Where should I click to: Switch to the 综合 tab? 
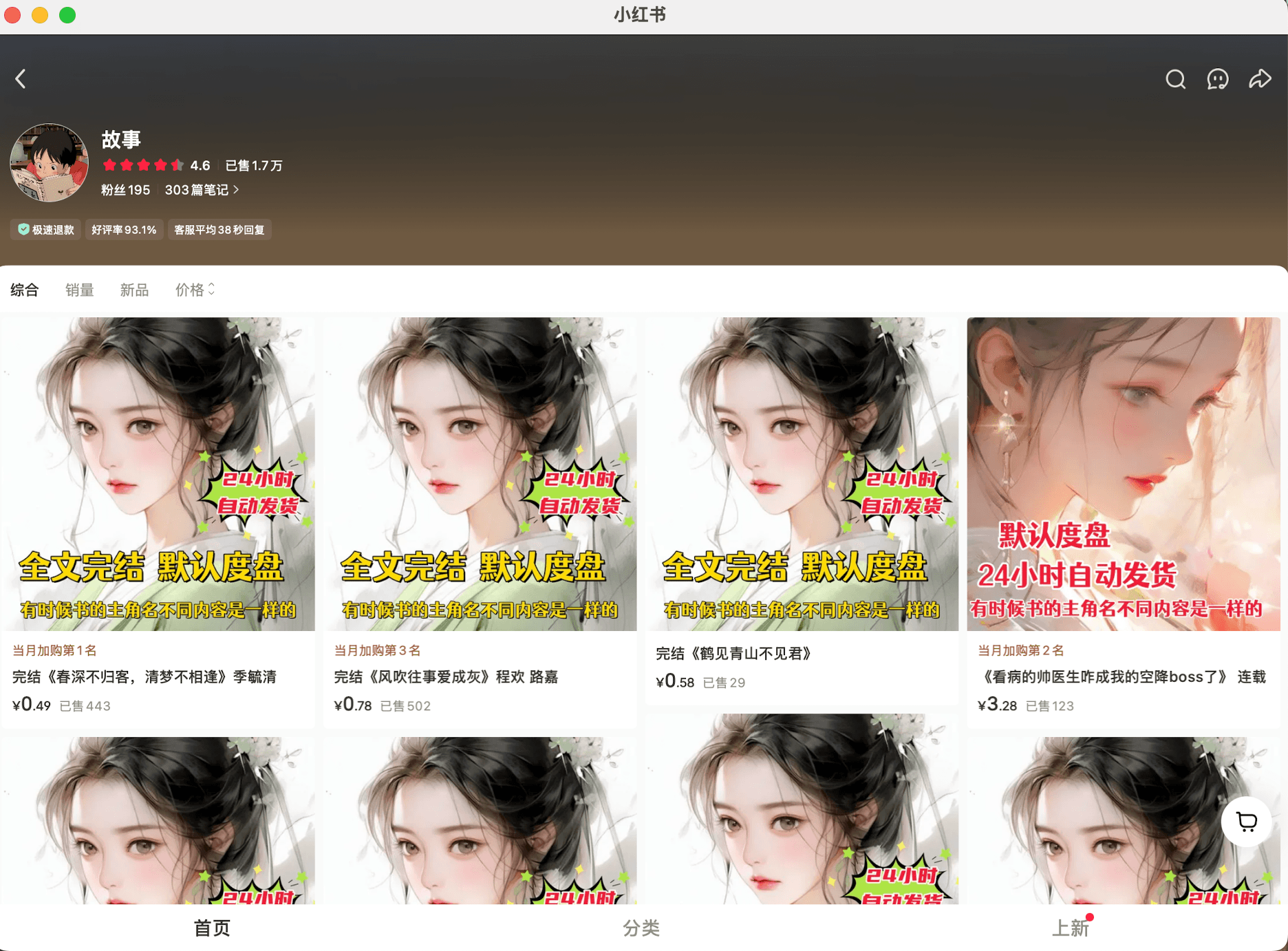click(x=25, y=290)
